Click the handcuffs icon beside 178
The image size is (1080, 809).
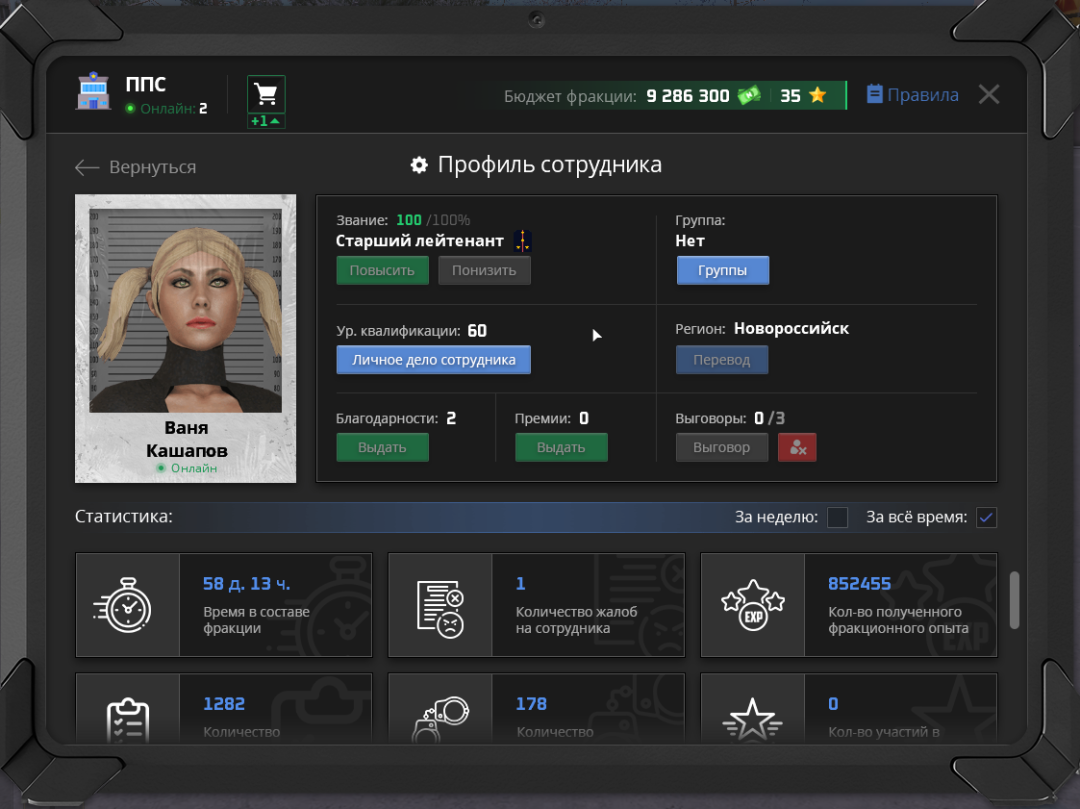pos(441,715)
